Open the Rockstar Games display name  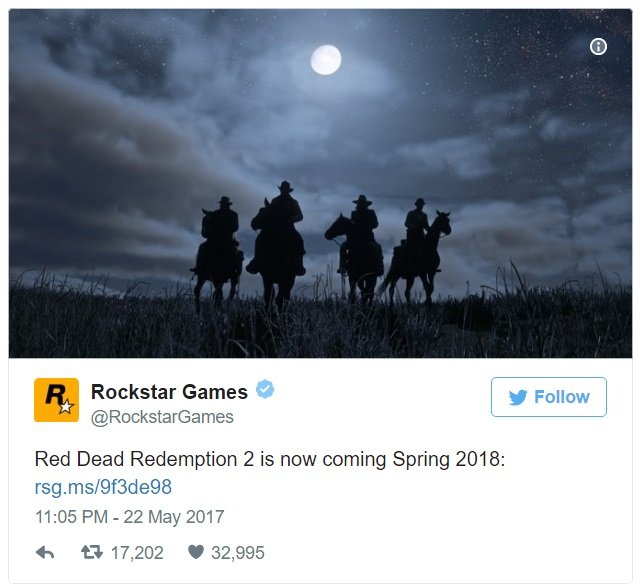click(x=169, y=392)
